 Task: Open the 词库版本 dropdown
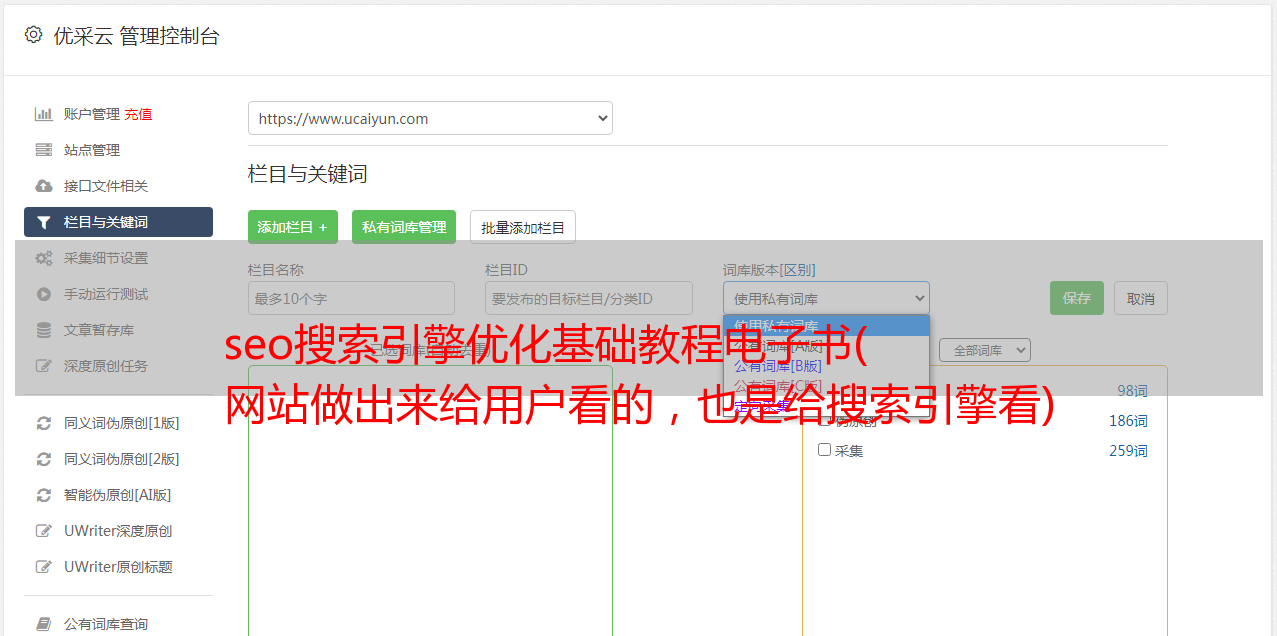coord(826,298)
